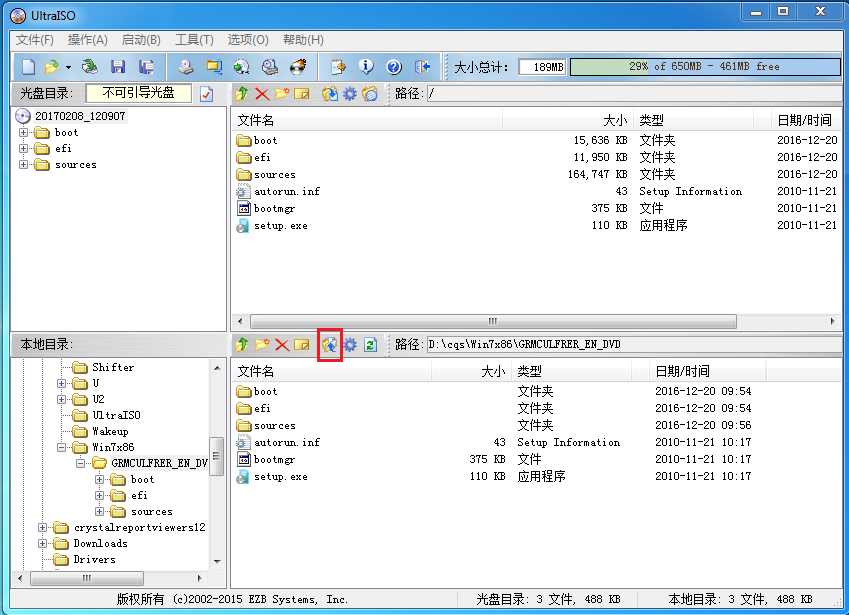849x615 pixels.
Task: Expand the Downloads folder in local tree
Action: tap(42, 544)
